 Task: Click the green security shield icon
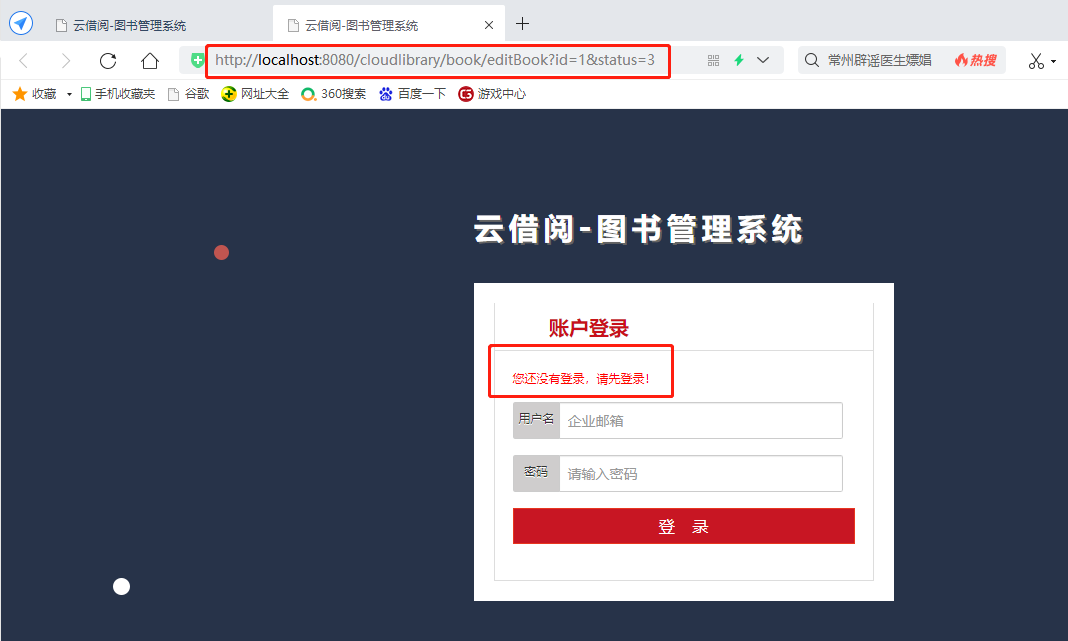pyautogui.click(x=197, y=60)
